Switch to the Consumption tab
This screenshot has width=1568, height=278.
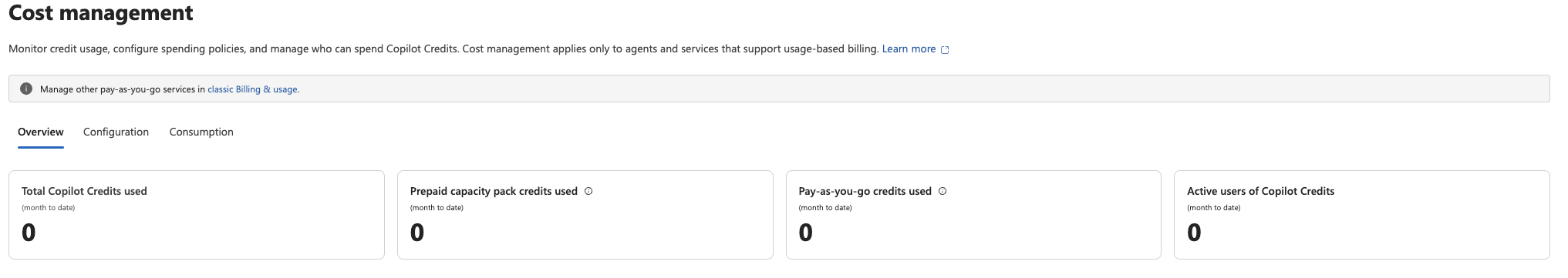click(x=201, y=132)
